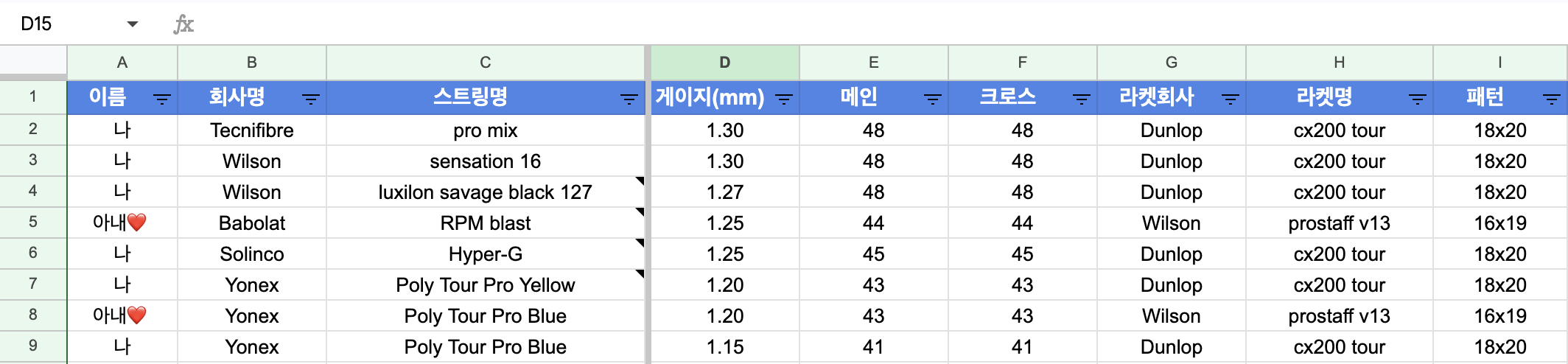1568x364 pixels.
Task: Open the filter menu for 라켓명 column
Action: coord(1418,99)
